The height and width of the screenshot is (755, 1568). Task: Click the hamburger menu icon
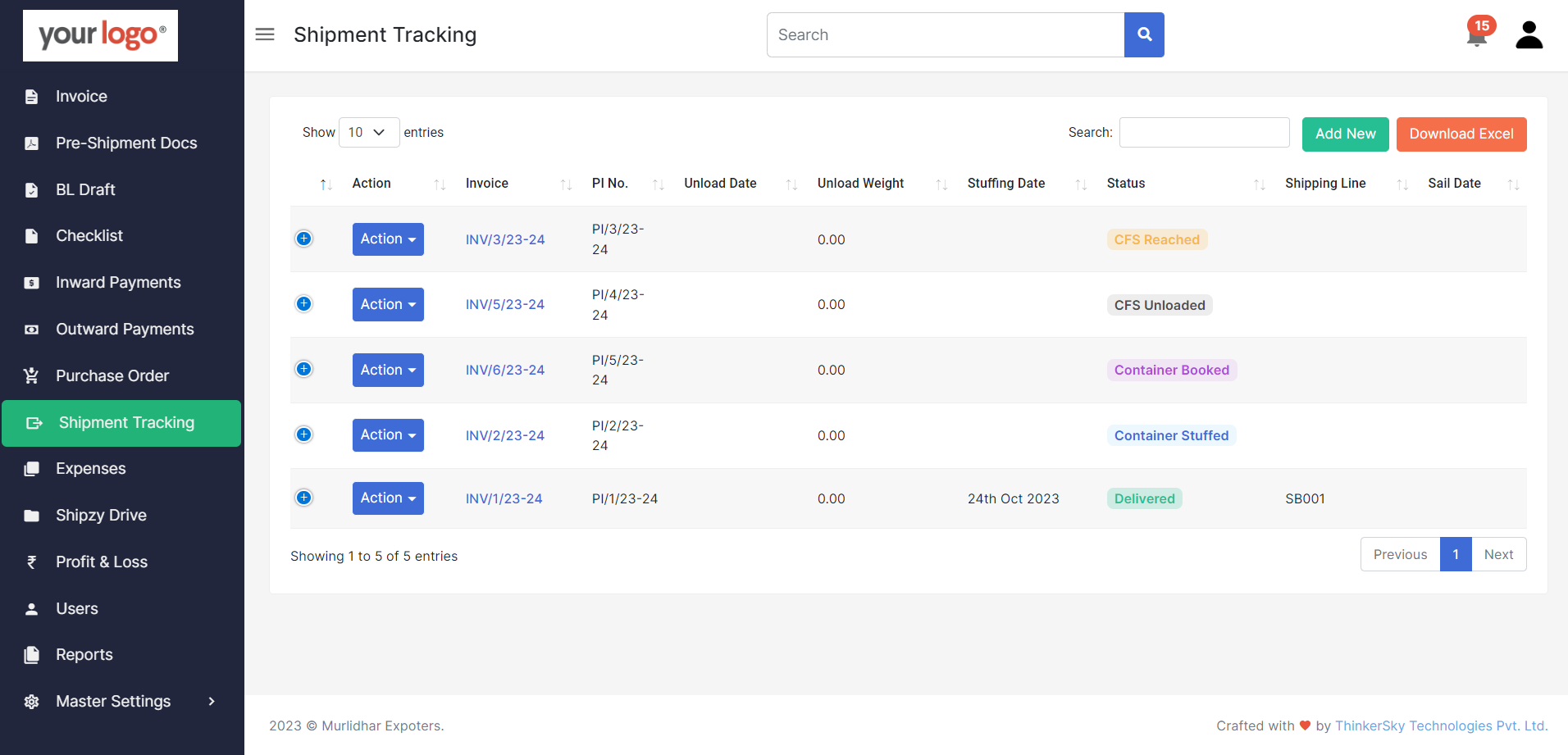coord(265,34)
